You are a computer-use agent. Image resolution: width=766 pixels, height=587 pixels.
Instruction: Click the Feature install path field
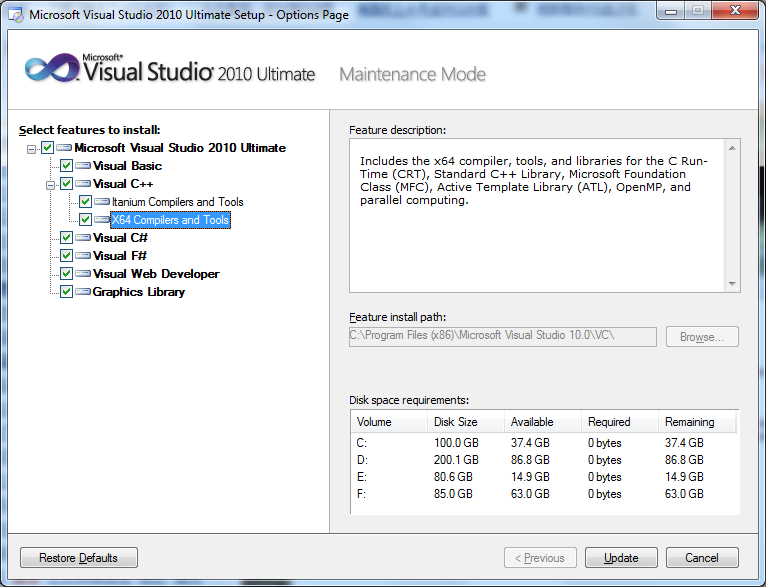tap(503, 336)
